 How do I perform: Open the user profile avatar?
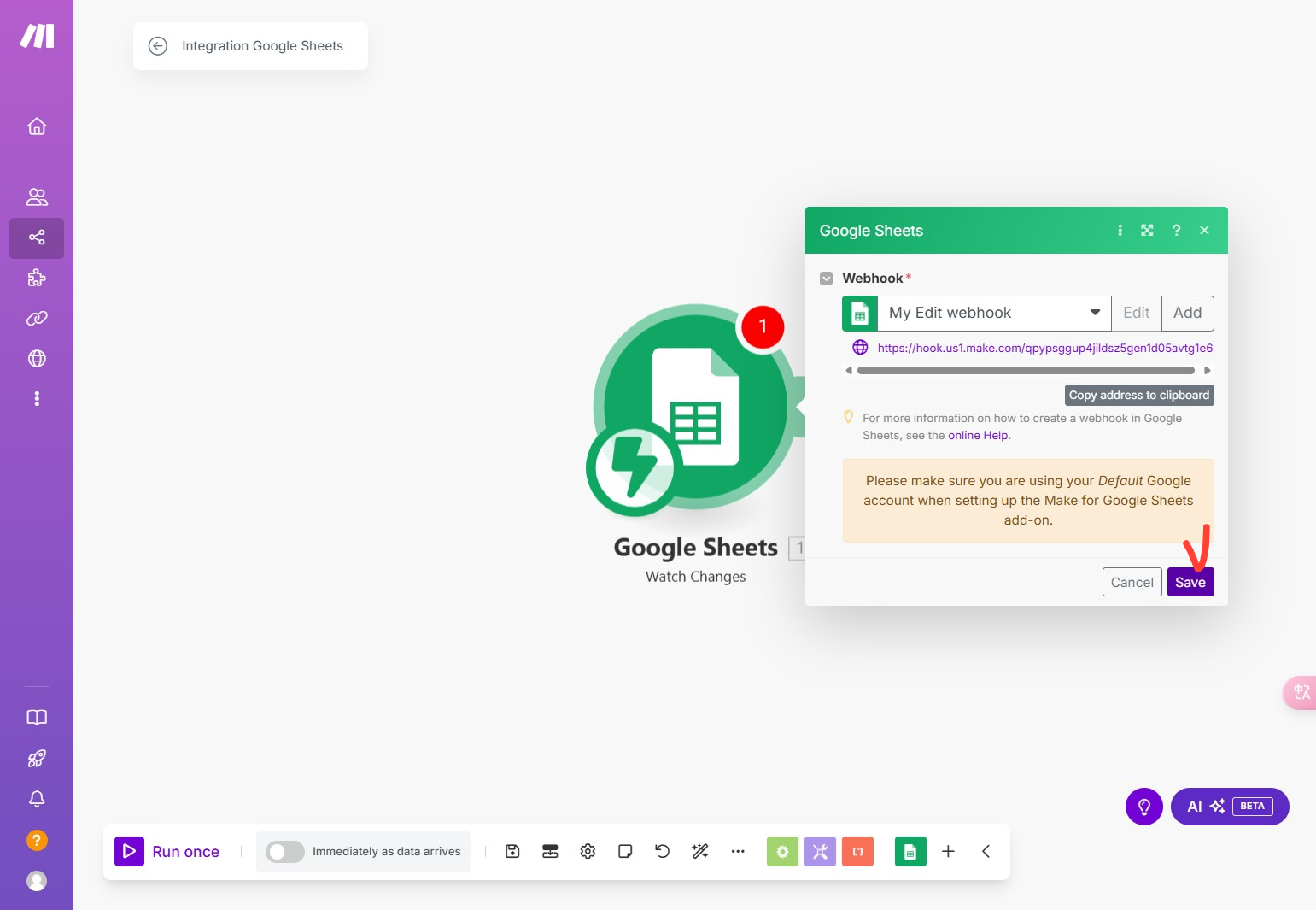click(37, 881)
